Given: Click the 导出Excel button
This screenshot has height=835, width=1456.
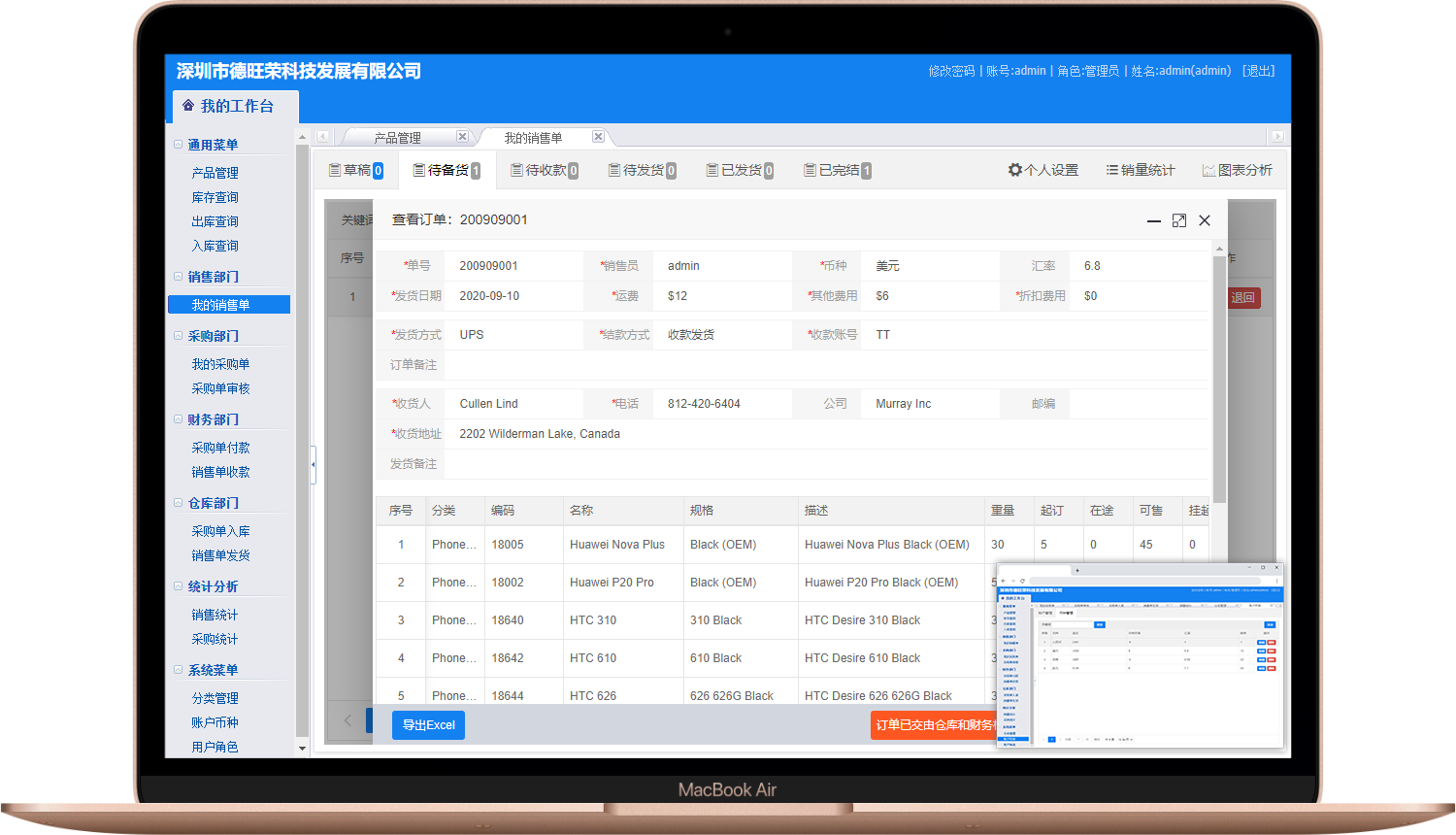Looking at the screenshot, I should pyautogui.click(x=428, y=725).
